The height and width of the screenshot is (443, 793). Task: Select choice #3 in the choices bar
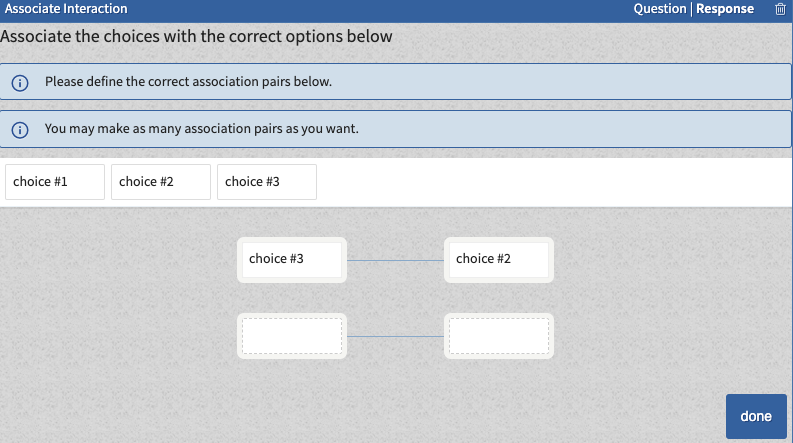coord(267,182)
